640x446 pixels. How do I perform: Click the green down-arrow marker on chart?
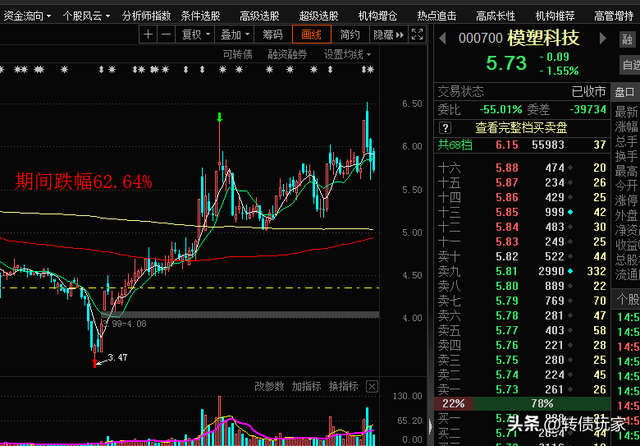point(220,118)
